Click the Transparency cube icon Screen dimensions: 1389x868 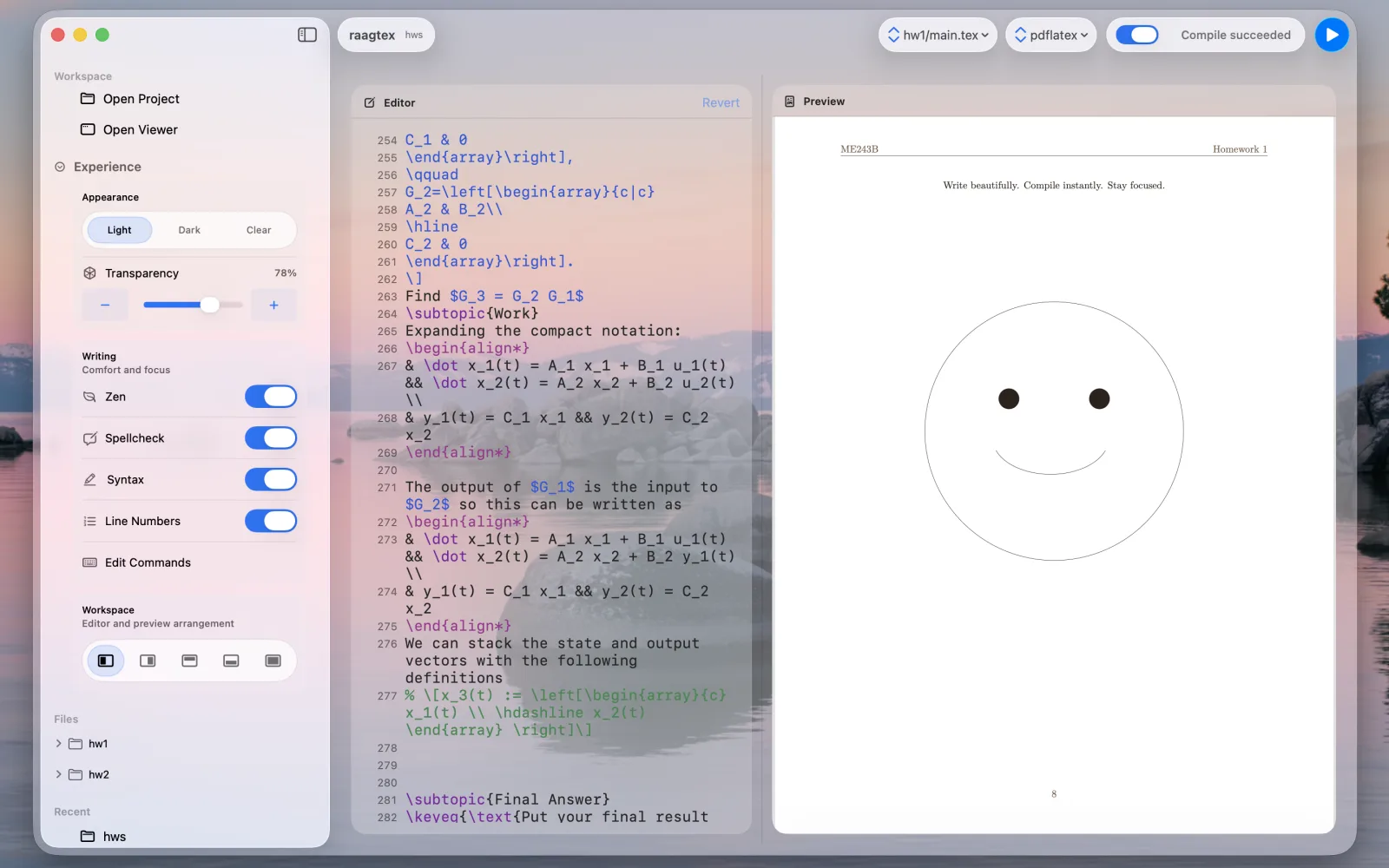point(89,273)
